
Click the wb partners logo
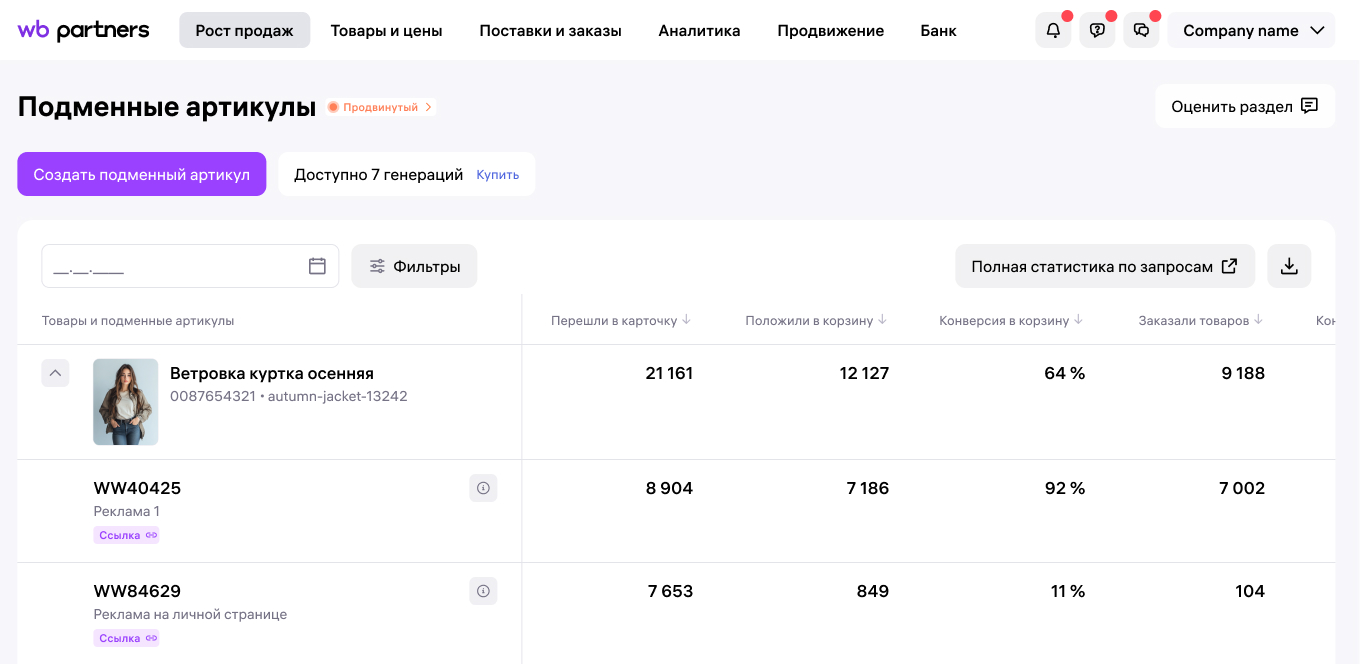(83, 30)
